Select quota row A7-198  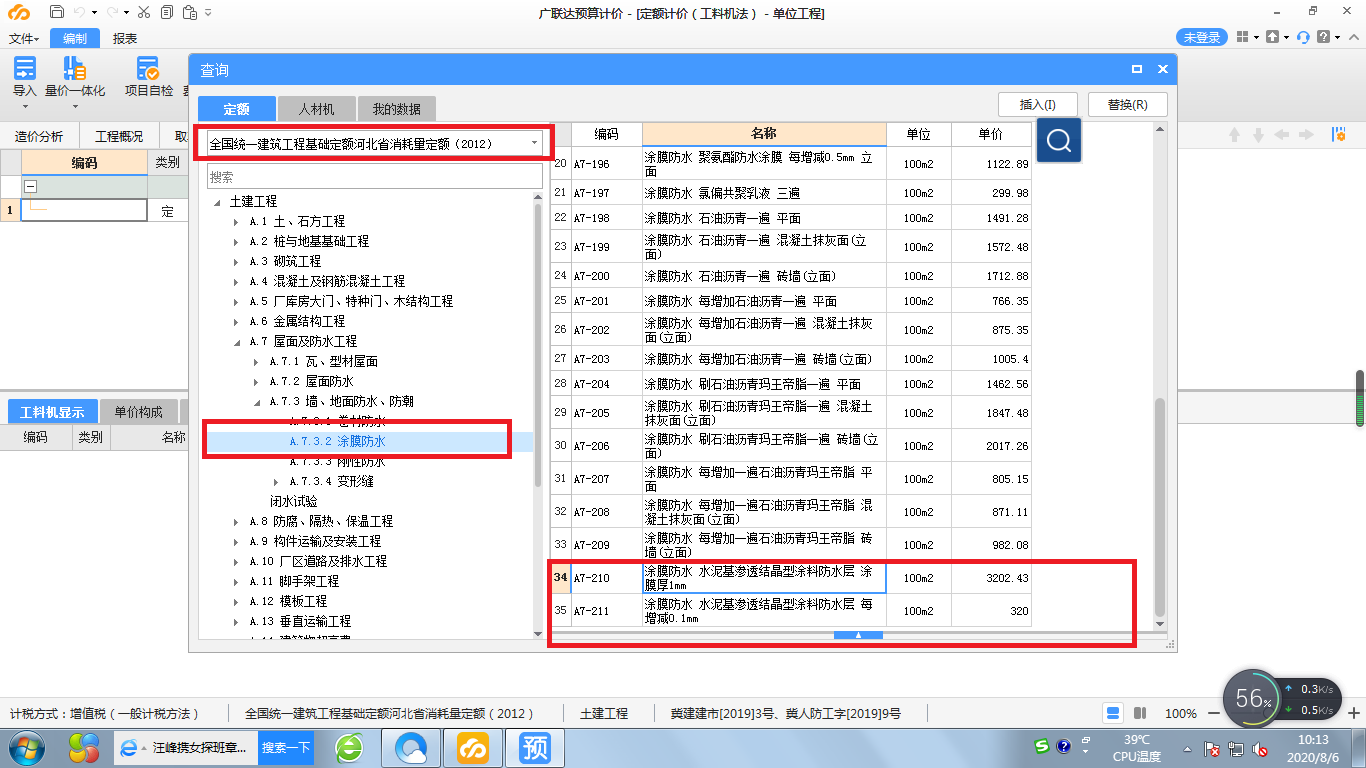point(790,218)
